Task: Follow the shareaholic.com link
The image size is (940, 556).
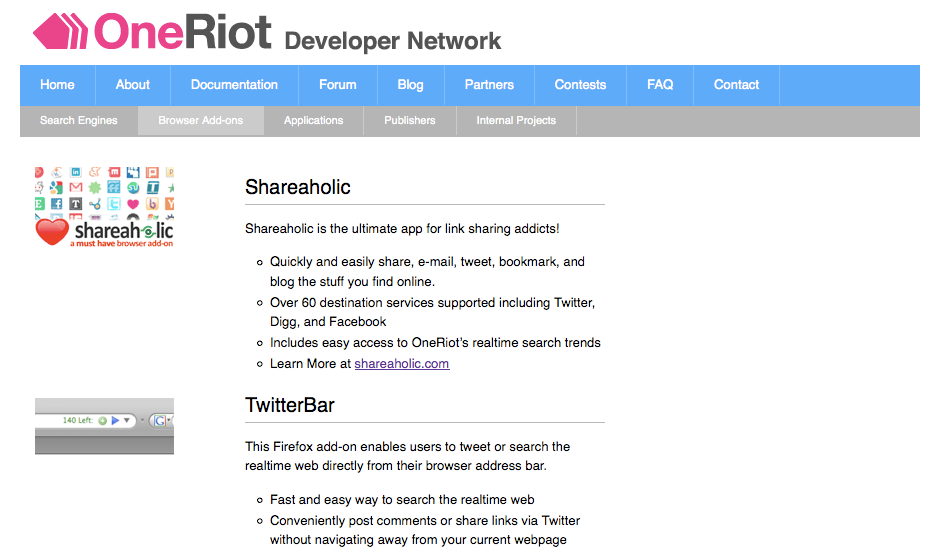Action: (402, 363)
